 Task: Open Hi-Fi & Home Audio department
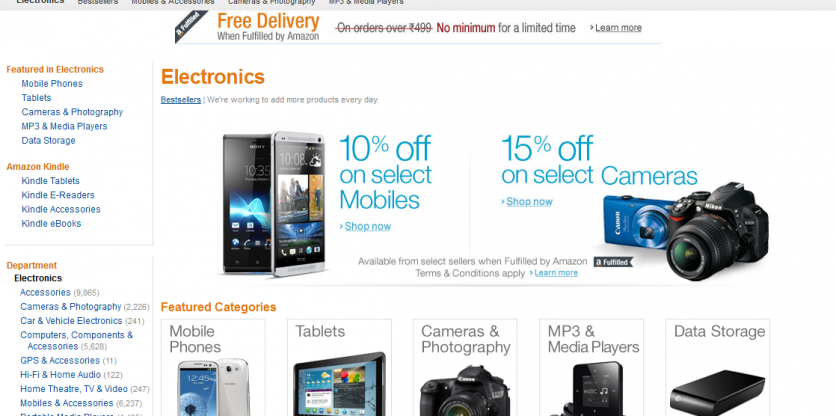pos(61,374)
